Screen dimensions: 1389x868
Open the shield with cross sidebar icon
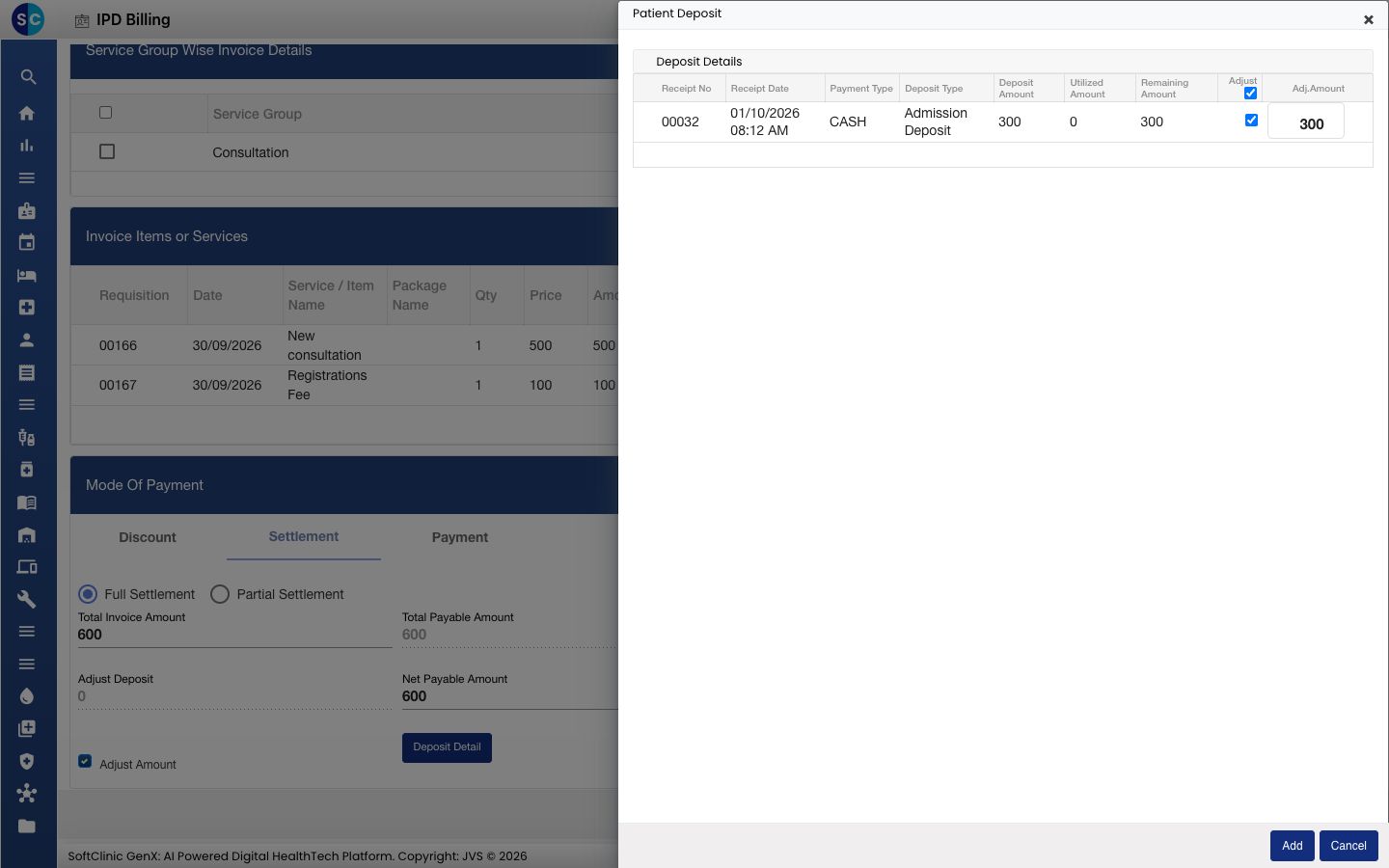point(27,761)
